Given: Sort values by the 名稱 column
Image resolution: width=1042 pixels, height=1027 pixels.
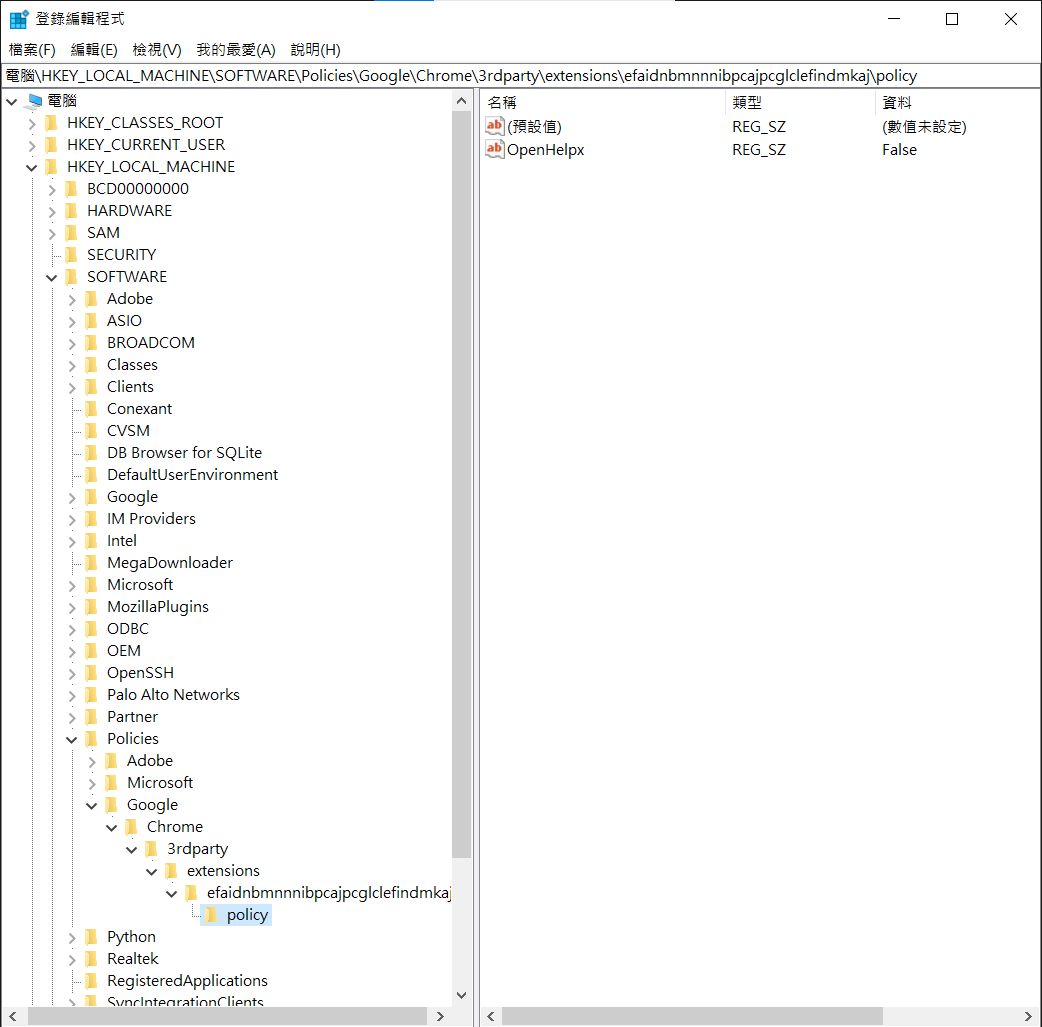Looking at the screenshot, I should click(500, 102).
